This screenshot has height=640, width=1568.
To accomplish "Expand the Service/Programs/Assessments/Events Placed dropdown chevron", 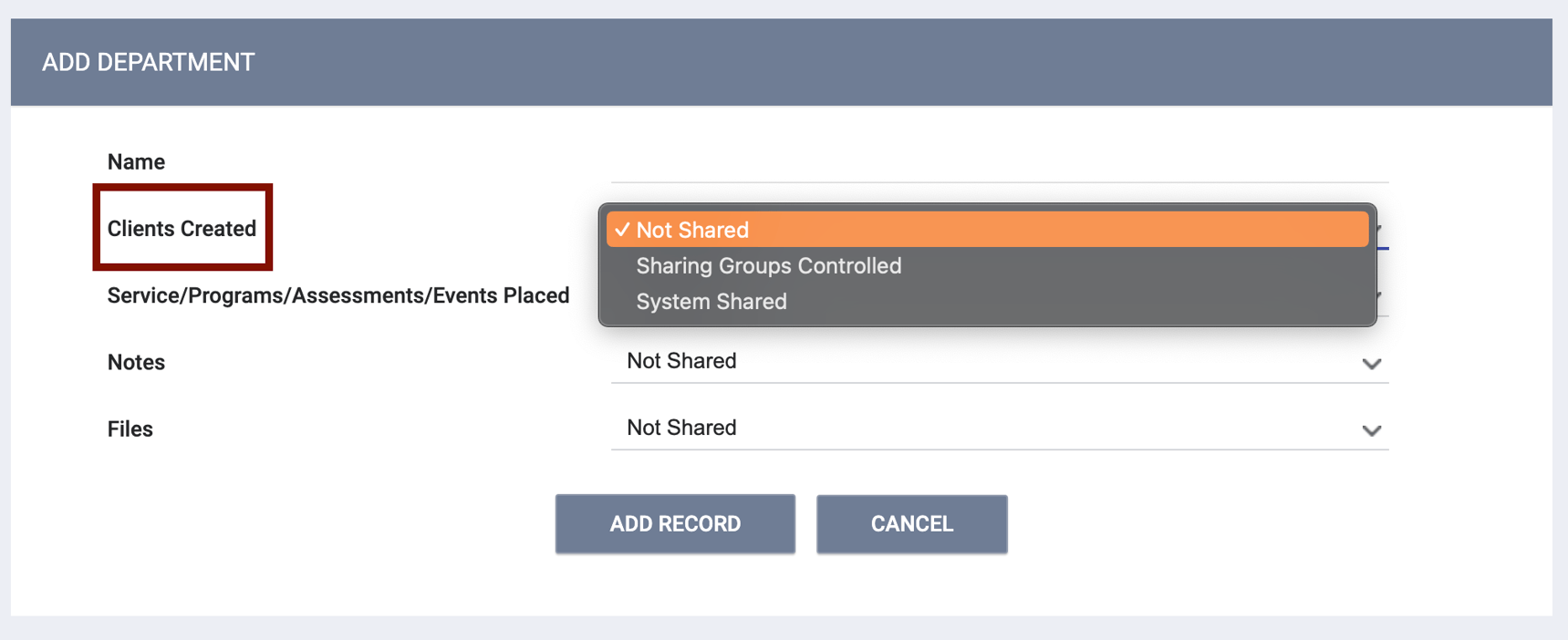I will (x=1377, y=294).
